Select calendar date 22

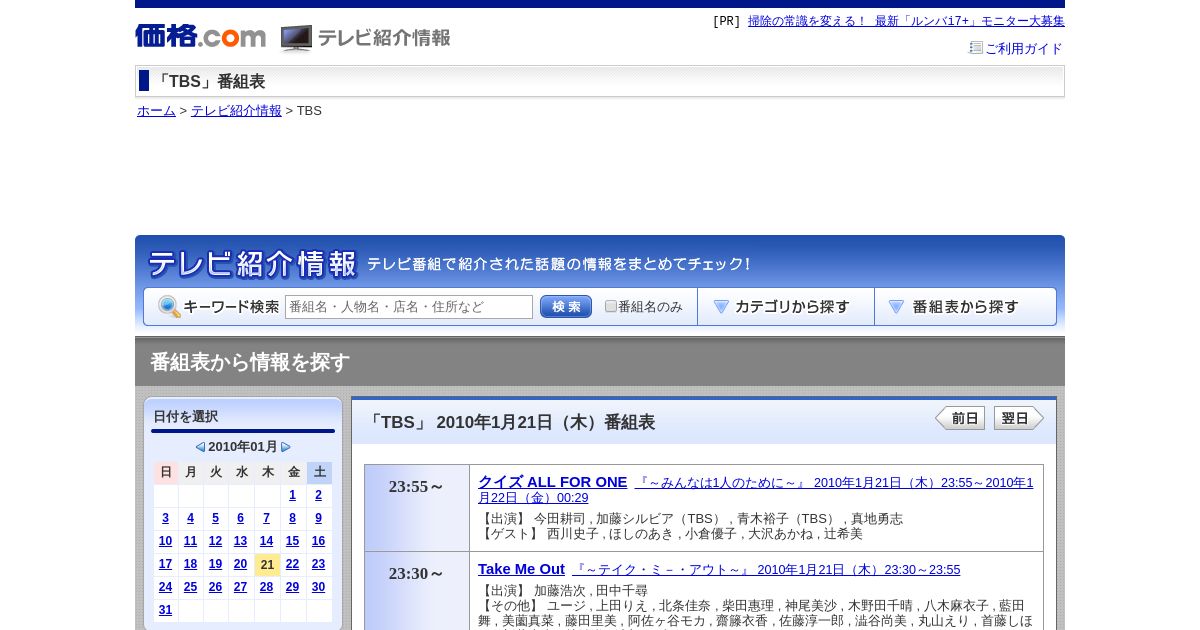pyautogui.click(x=292, y=564)
